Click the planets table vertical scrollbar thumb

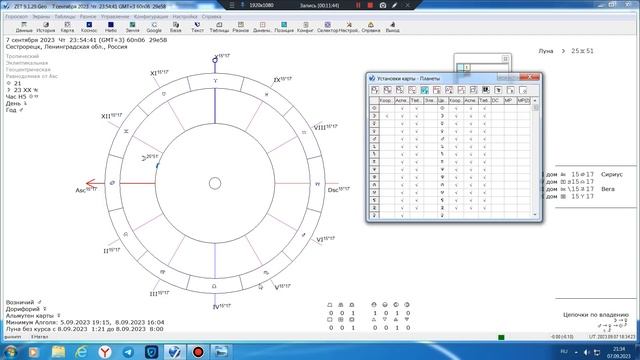pos(536,108)
